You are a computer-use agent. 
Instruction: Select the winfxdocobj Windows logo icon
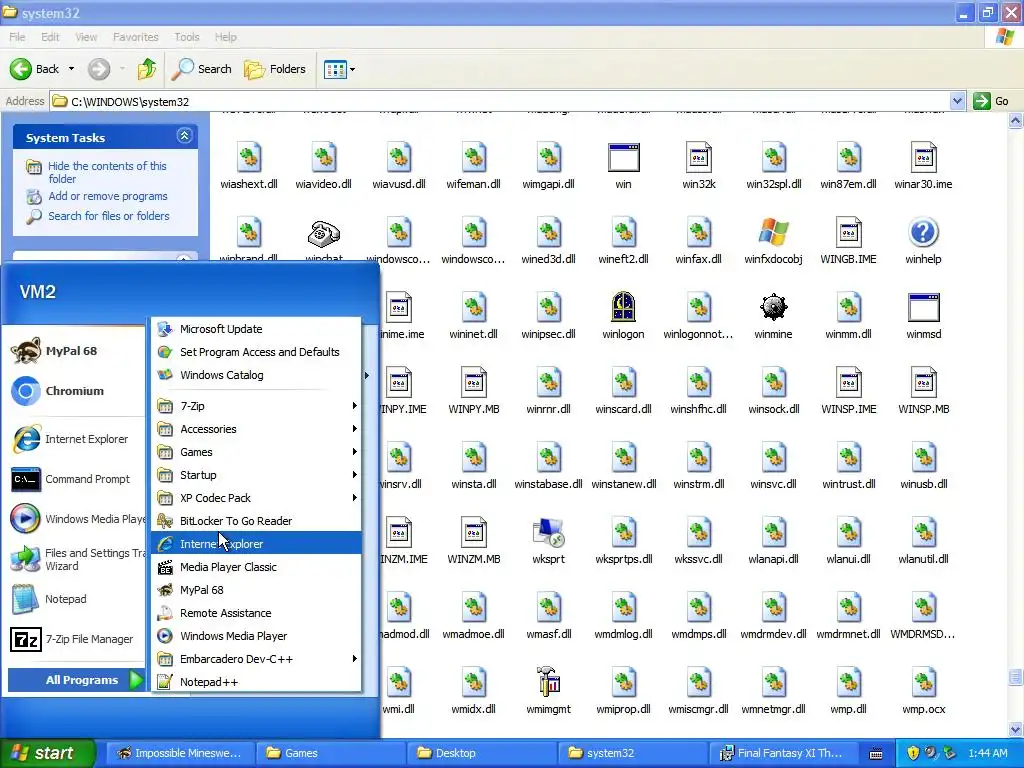point(773,232)
